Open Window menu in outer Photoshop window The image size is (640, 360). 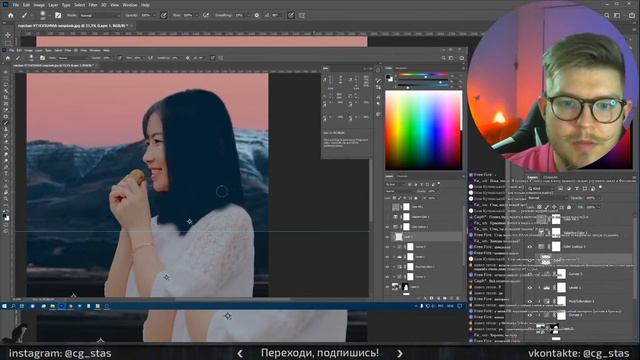130,5
